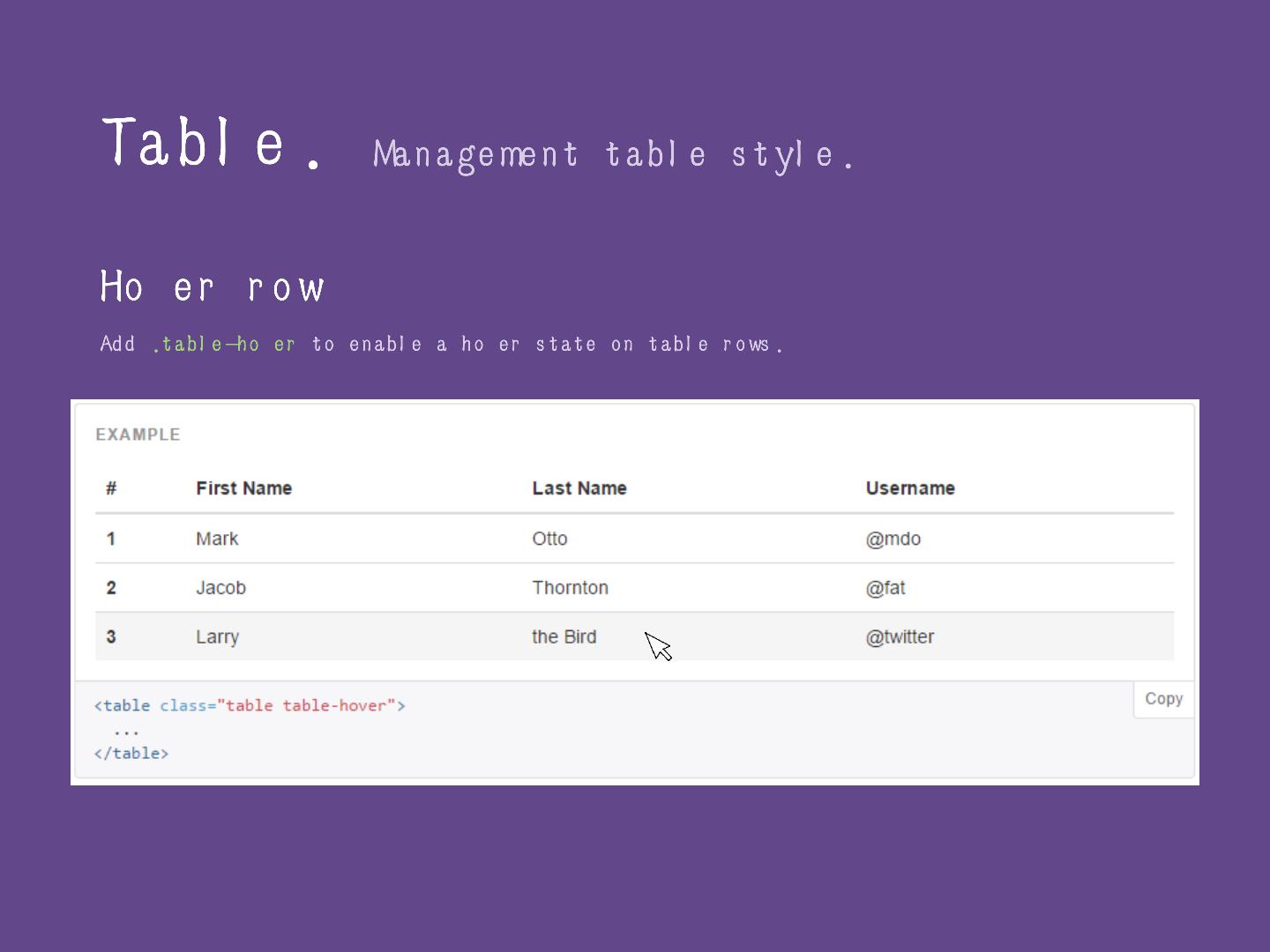Click the cell containing Jacob
Screen dimensions: 1270x952
coord(220,588)
